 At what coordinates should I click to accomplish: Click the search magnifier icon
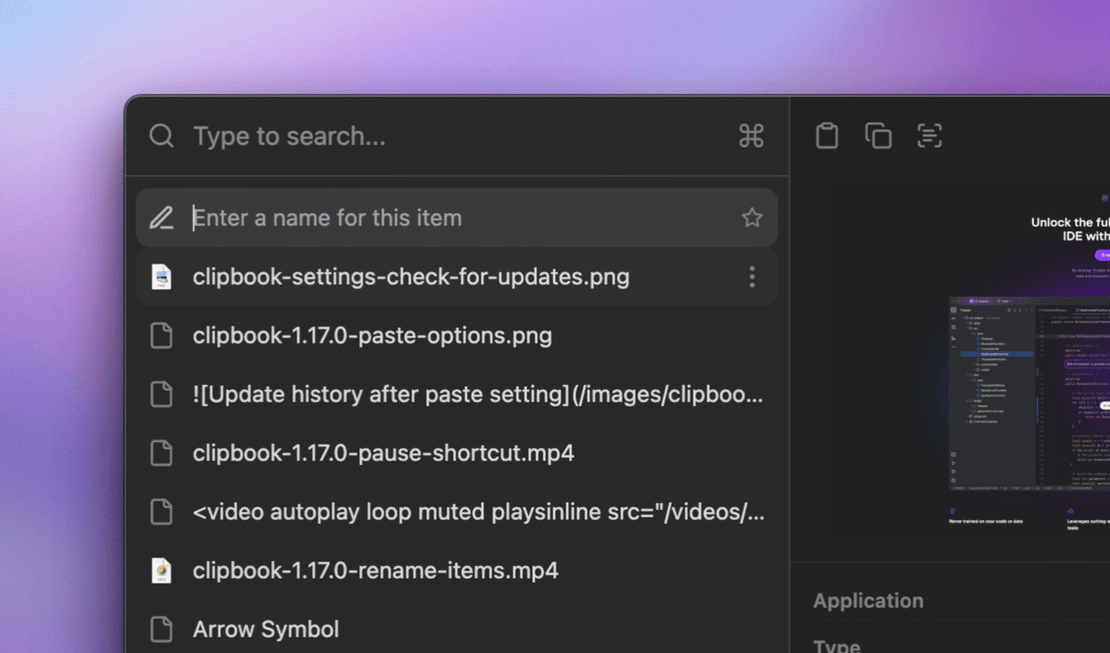click(x=161, y=135)
